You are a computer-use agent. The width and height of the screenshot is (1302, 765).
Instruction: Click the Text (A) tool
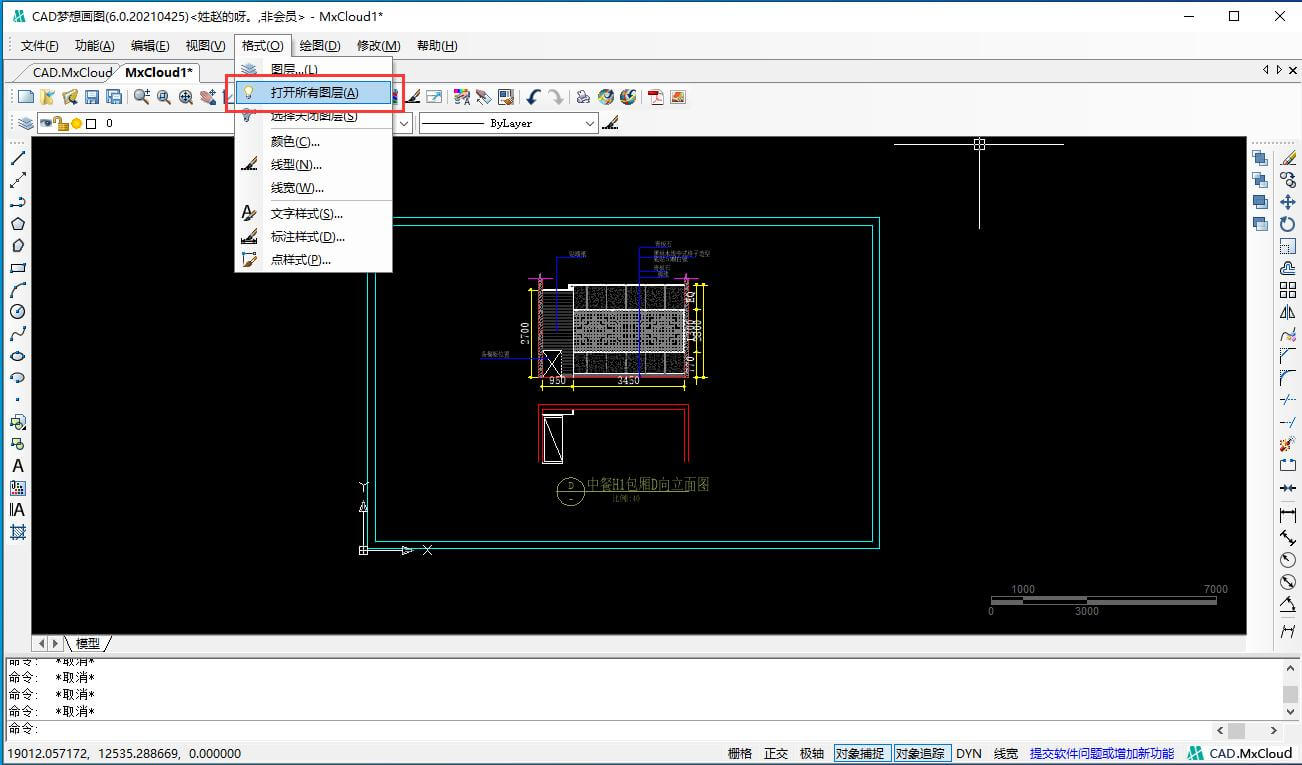point(18,466)
